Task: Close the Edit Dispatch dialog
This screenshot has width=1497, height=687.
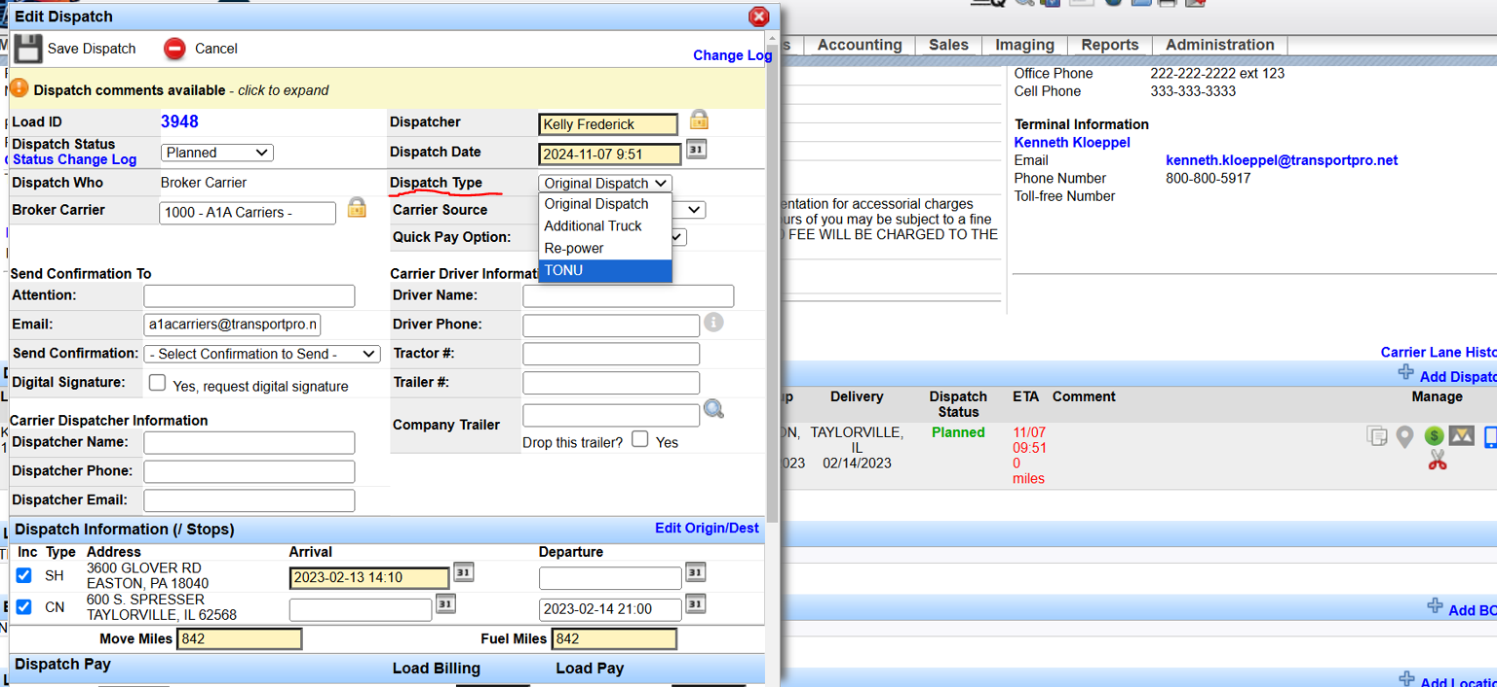Action: point(759,16)
